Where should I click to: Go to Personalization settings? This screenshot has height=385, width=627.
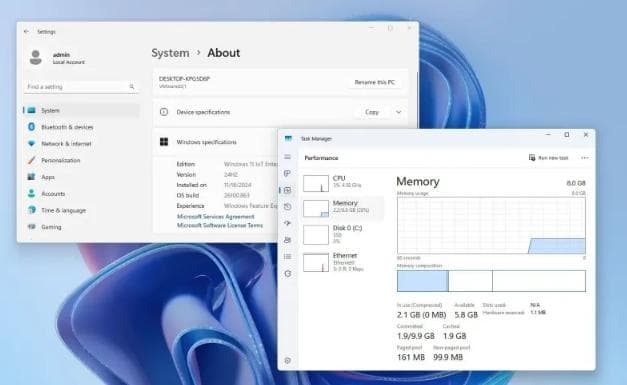click(x=81, y=160)
